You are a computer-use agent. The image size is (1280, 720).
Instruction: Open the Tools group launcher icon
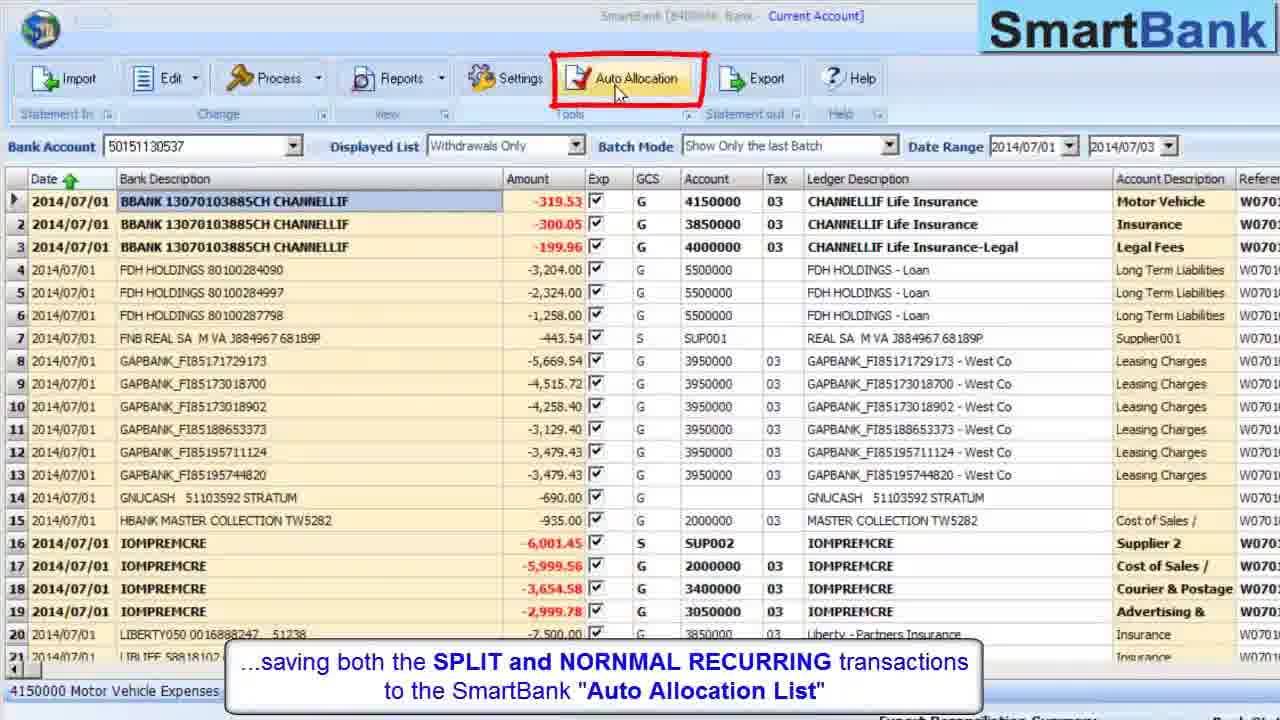click(687, 115)
